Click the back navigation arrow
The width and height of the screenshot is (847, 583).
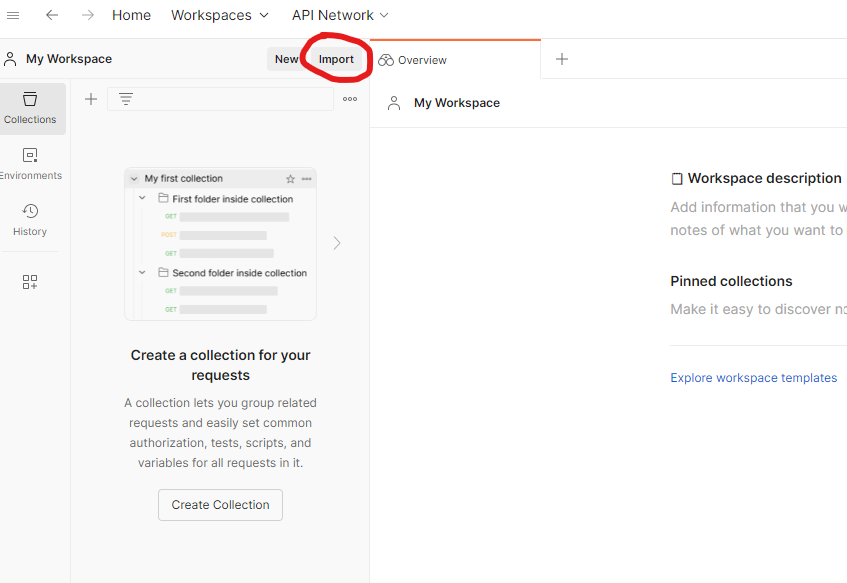pos(51,14)
